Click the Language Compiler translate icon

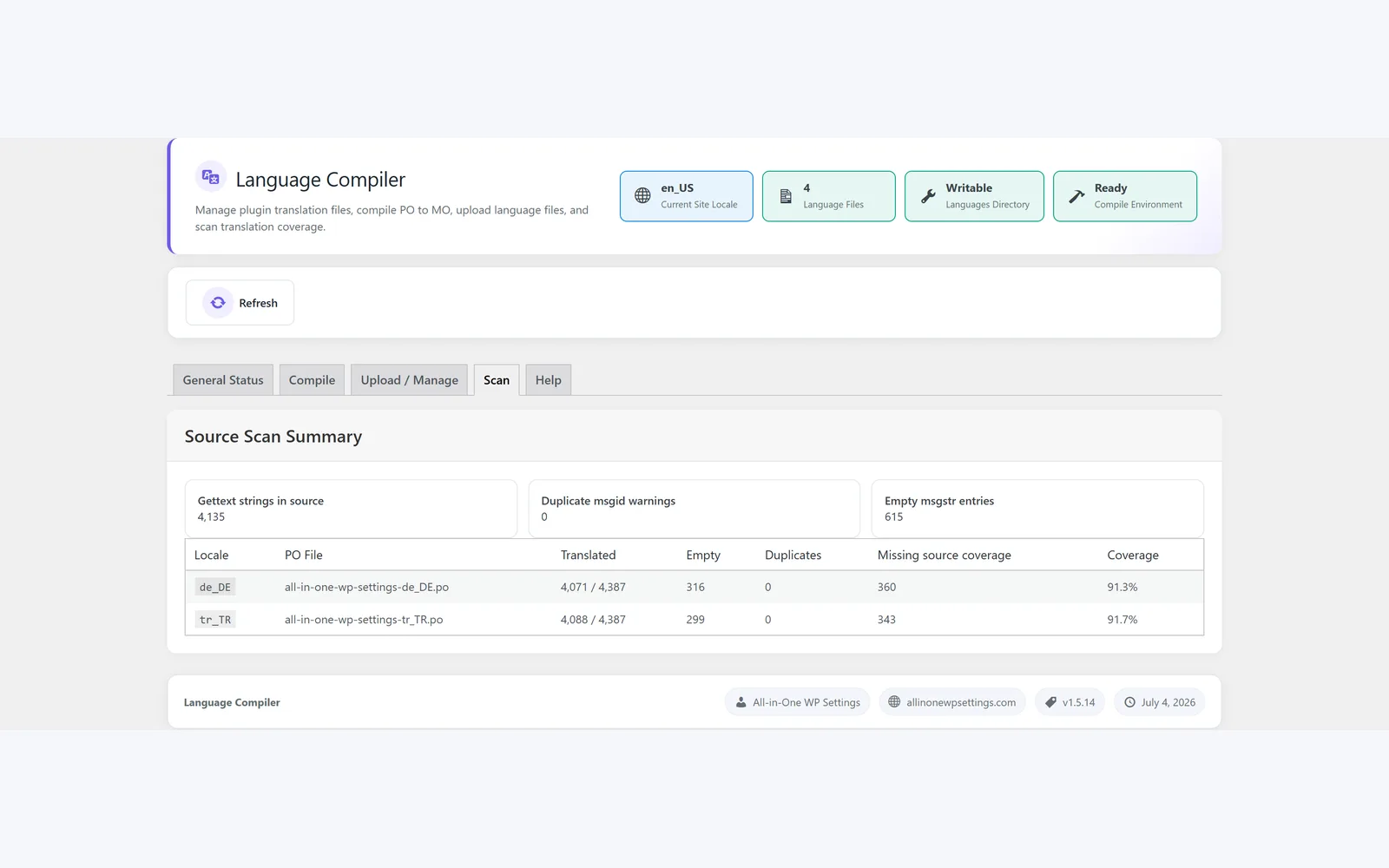tap(210, 177)
